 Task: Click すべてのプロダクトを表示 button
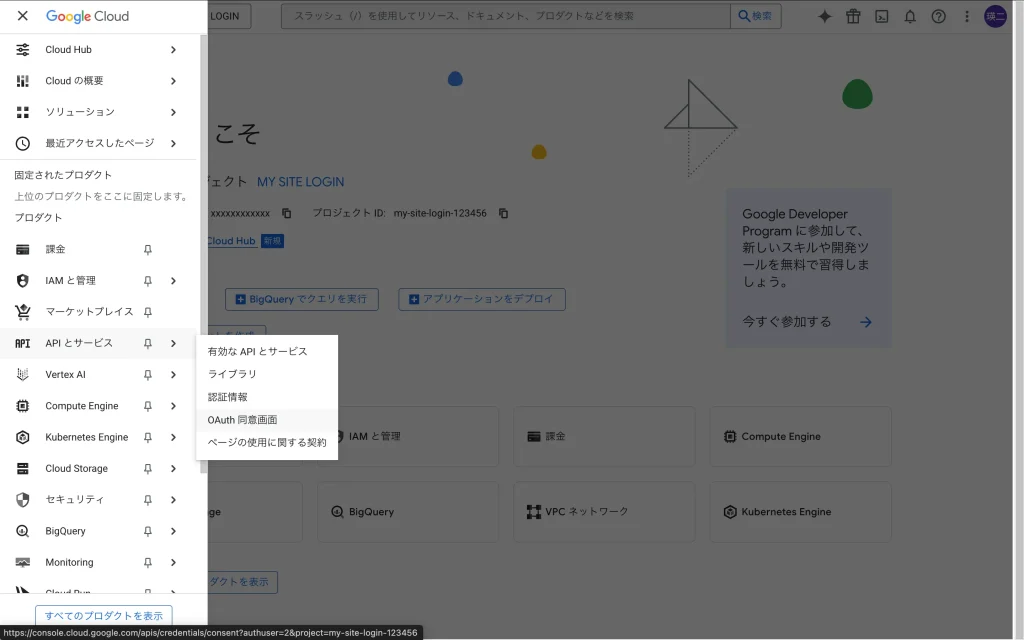coord(104,616)
